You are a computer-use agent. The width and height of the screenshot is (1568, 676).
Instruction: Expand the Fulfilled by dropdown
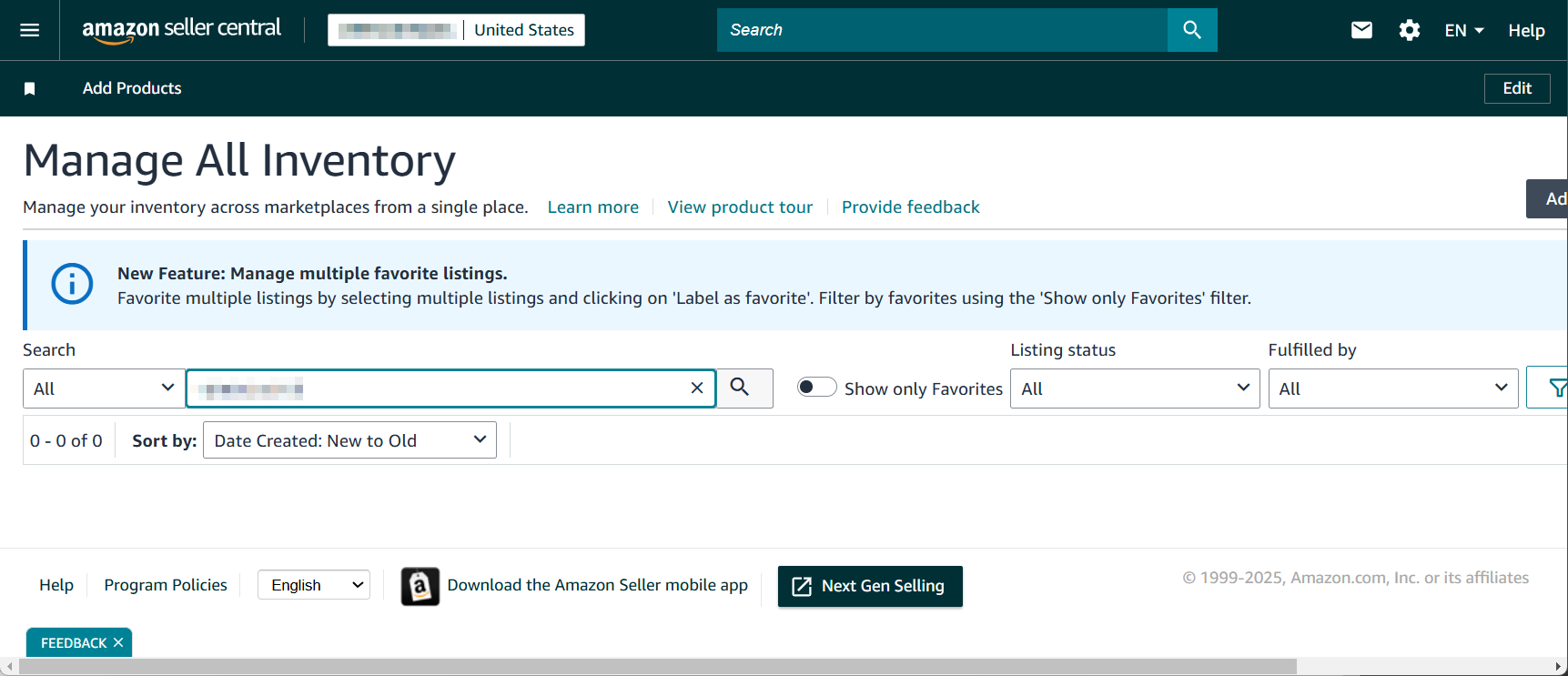click(1393, 388)
